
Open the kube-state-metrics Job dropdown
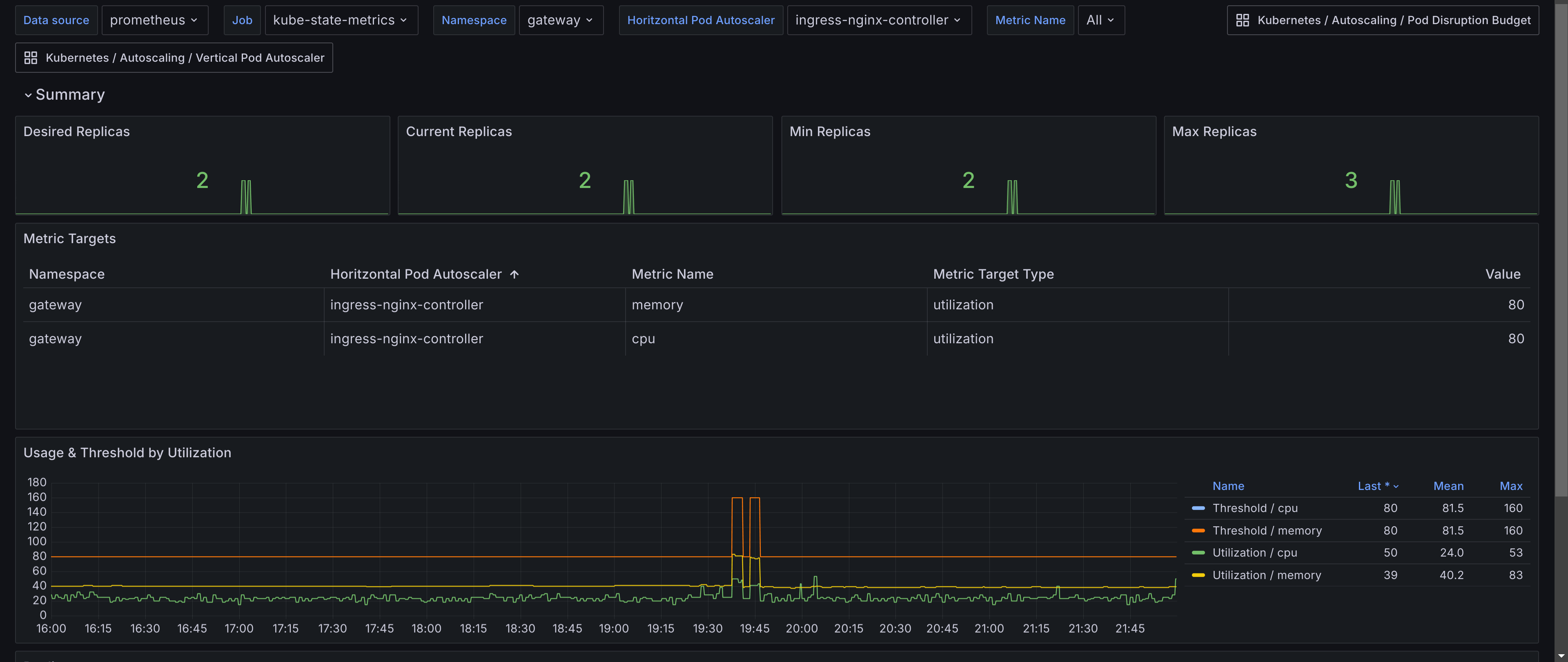pos(340,20)
